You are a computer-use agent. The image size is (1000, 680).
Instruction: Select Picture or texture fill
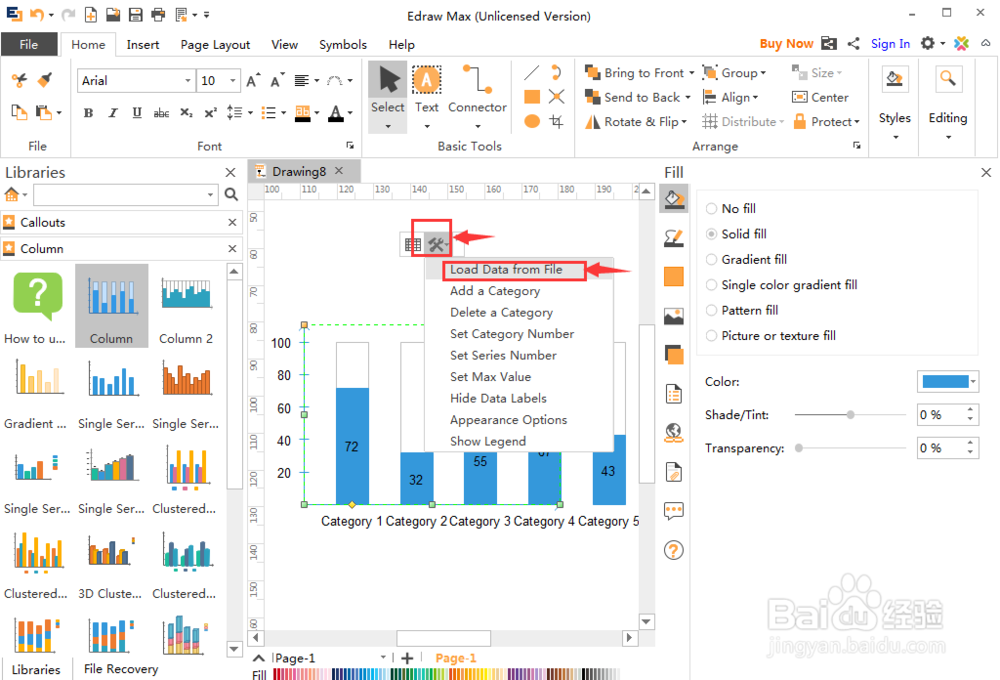[x=770, y=336]
